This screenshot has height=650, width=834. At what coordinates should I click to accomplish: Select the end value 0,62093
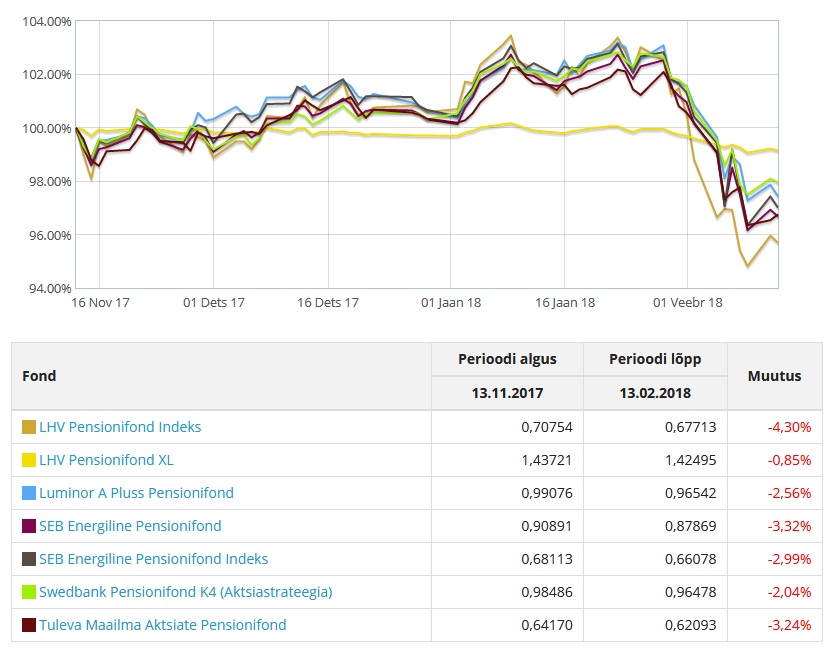(x=690, y=625)
